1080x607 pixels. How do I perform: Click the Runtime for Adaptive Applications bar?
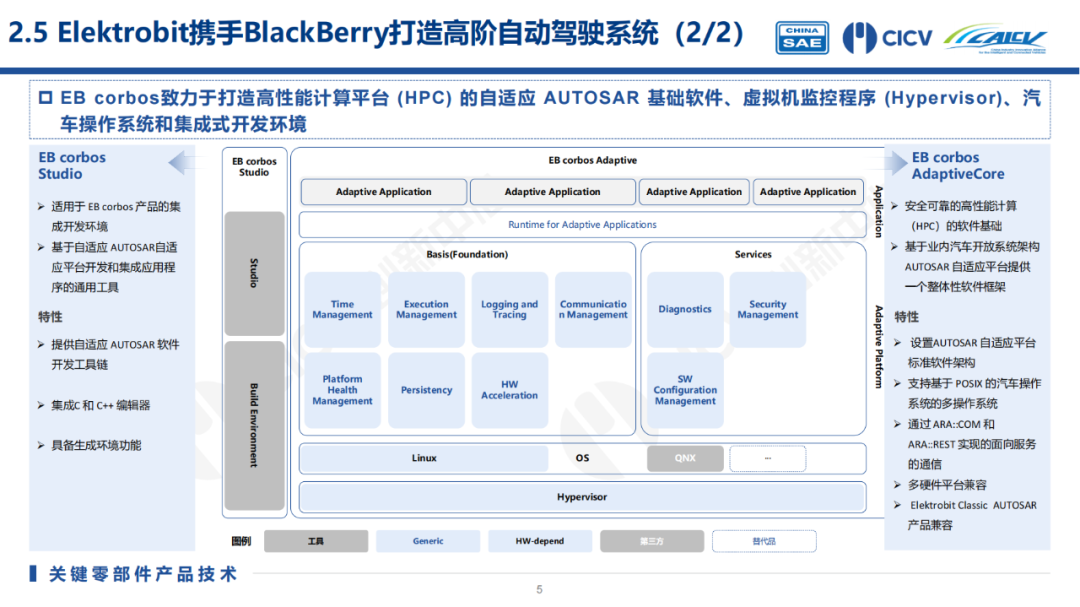tap(582, 225)
